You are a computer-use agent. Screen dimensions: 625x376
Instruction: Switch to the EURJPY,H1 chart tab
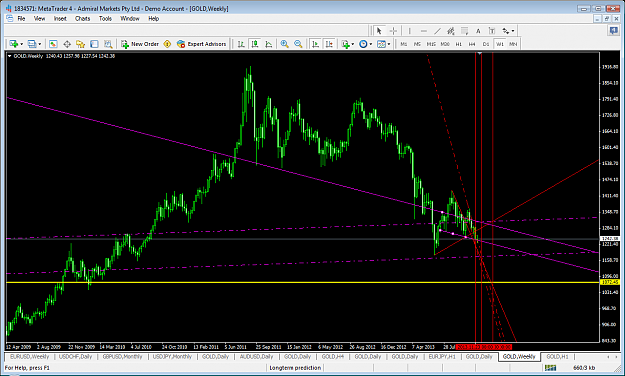442,356
